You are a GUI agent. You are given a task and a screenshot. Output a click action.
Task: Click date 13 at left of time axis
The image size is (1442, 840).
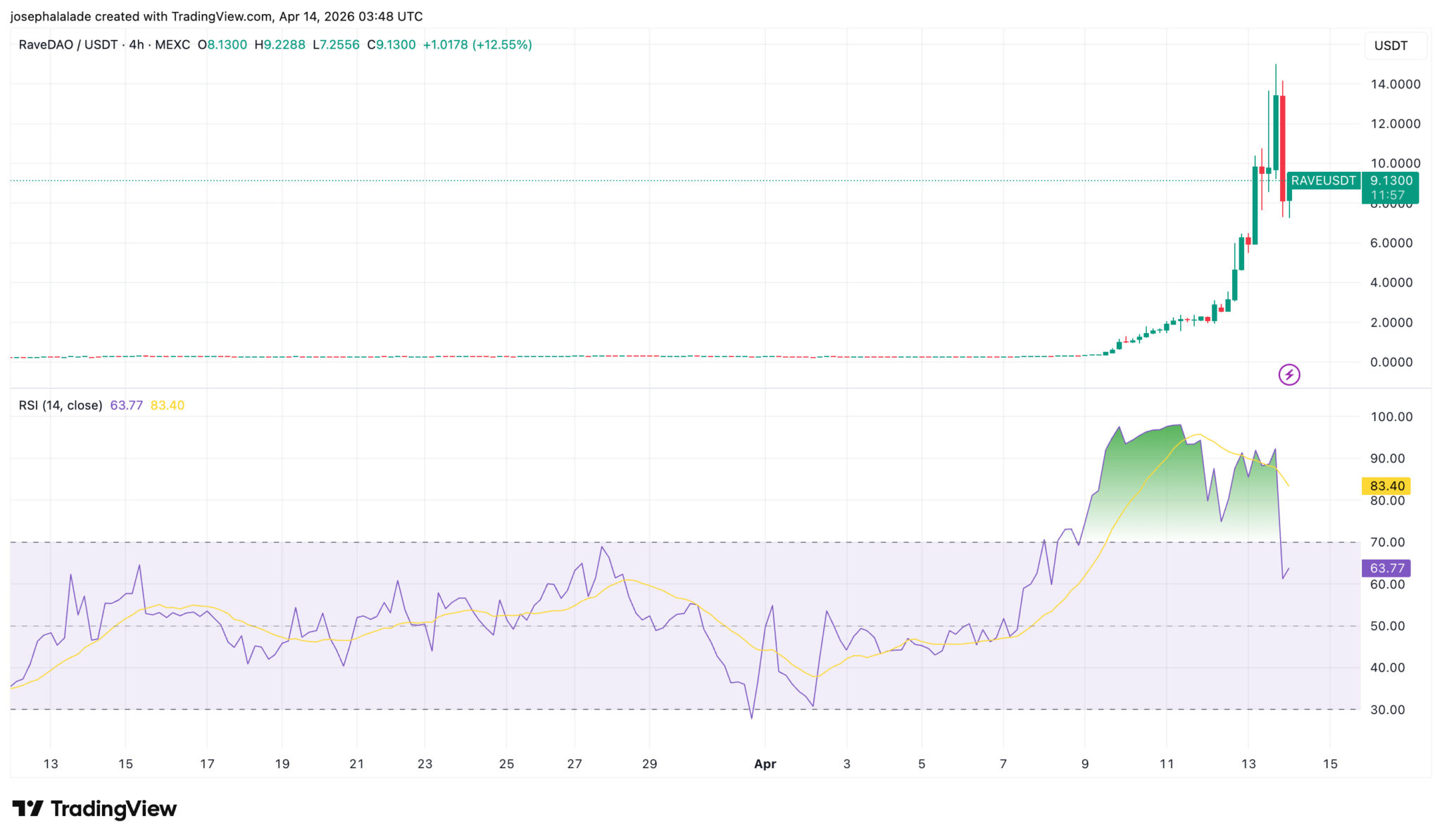(51, 764)
